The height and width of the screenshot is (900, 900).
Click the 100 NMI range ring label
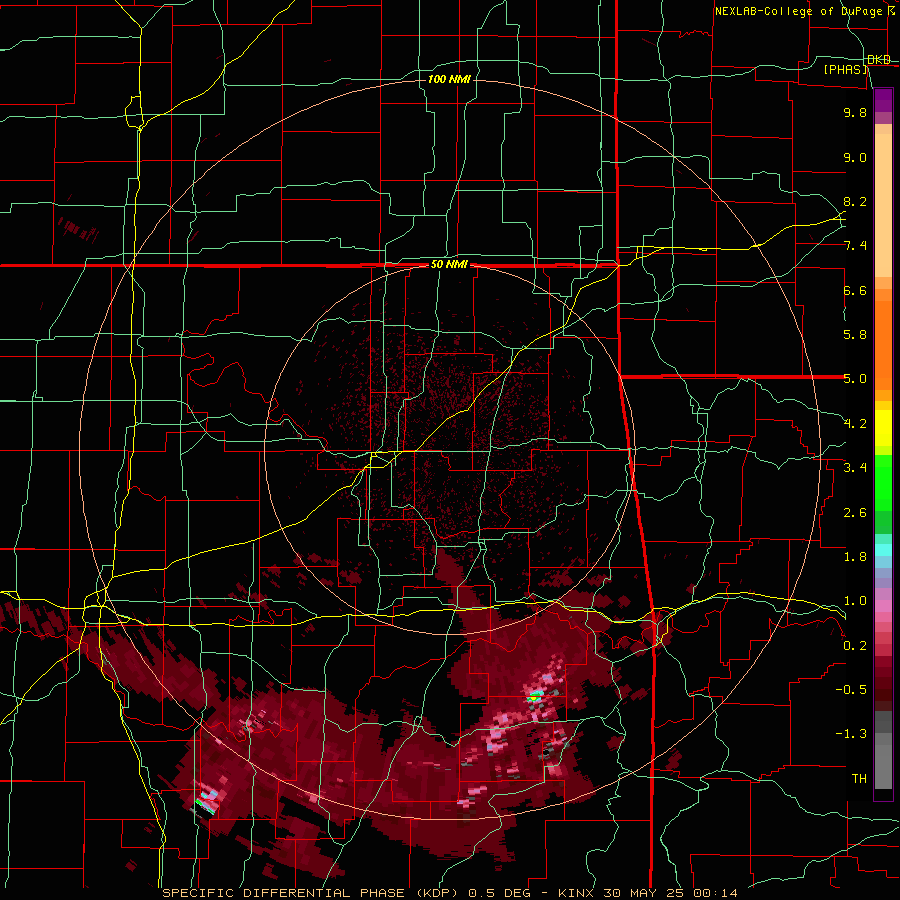(x=449, y=79)
